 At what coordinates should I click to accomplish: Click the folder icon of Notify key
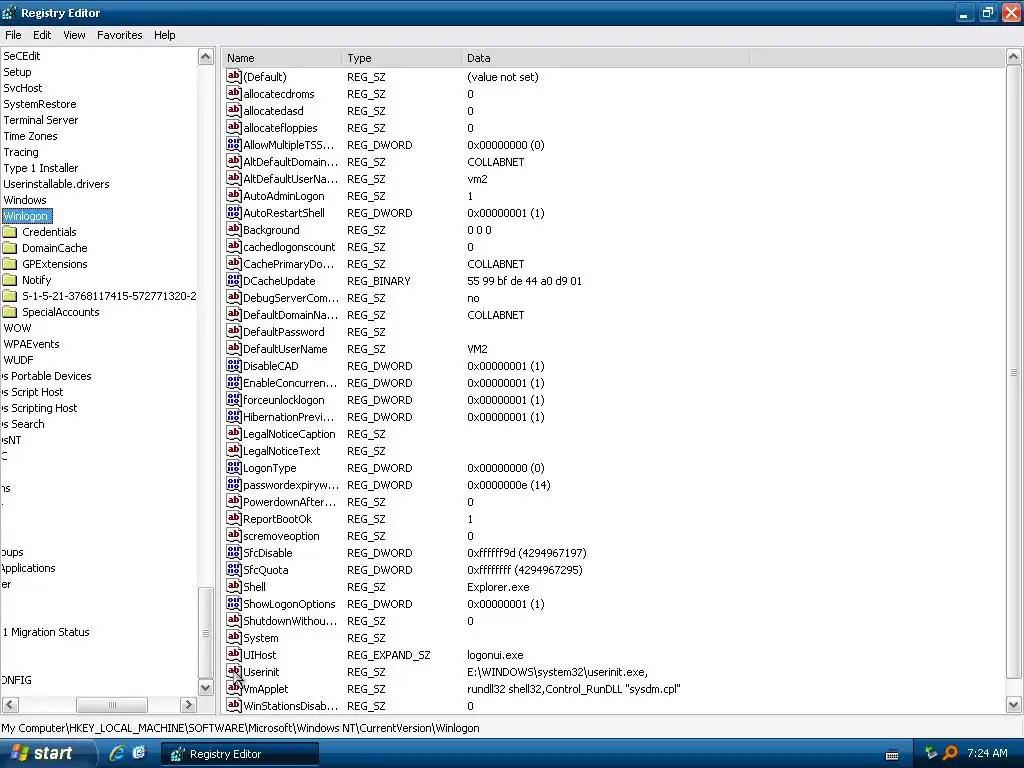tap(10, 280)
